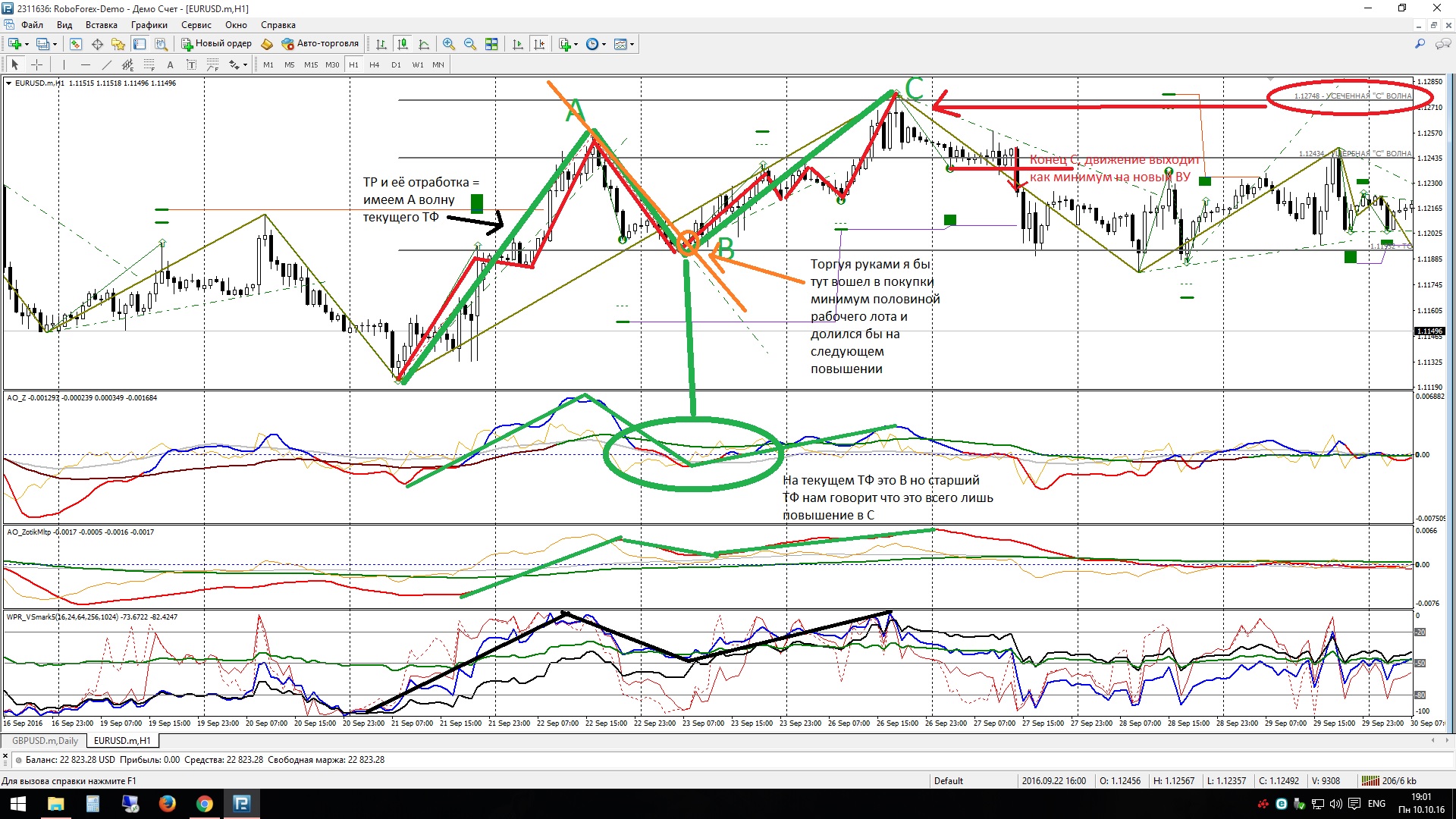Image resolution: width=1456 pixels, height=819 pixels.
Task: Switch timeframe to D1
Action: pos(396,64)
